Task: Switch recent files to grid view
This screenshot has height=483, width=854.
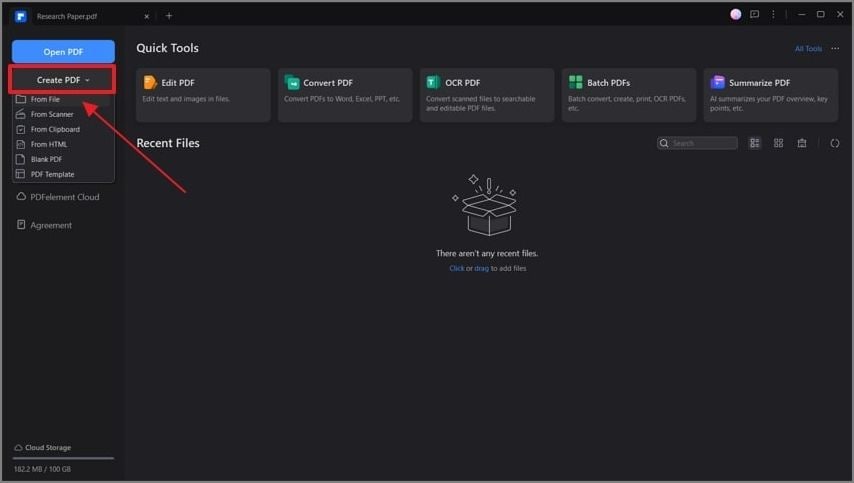Action: (x=778, y=143)
